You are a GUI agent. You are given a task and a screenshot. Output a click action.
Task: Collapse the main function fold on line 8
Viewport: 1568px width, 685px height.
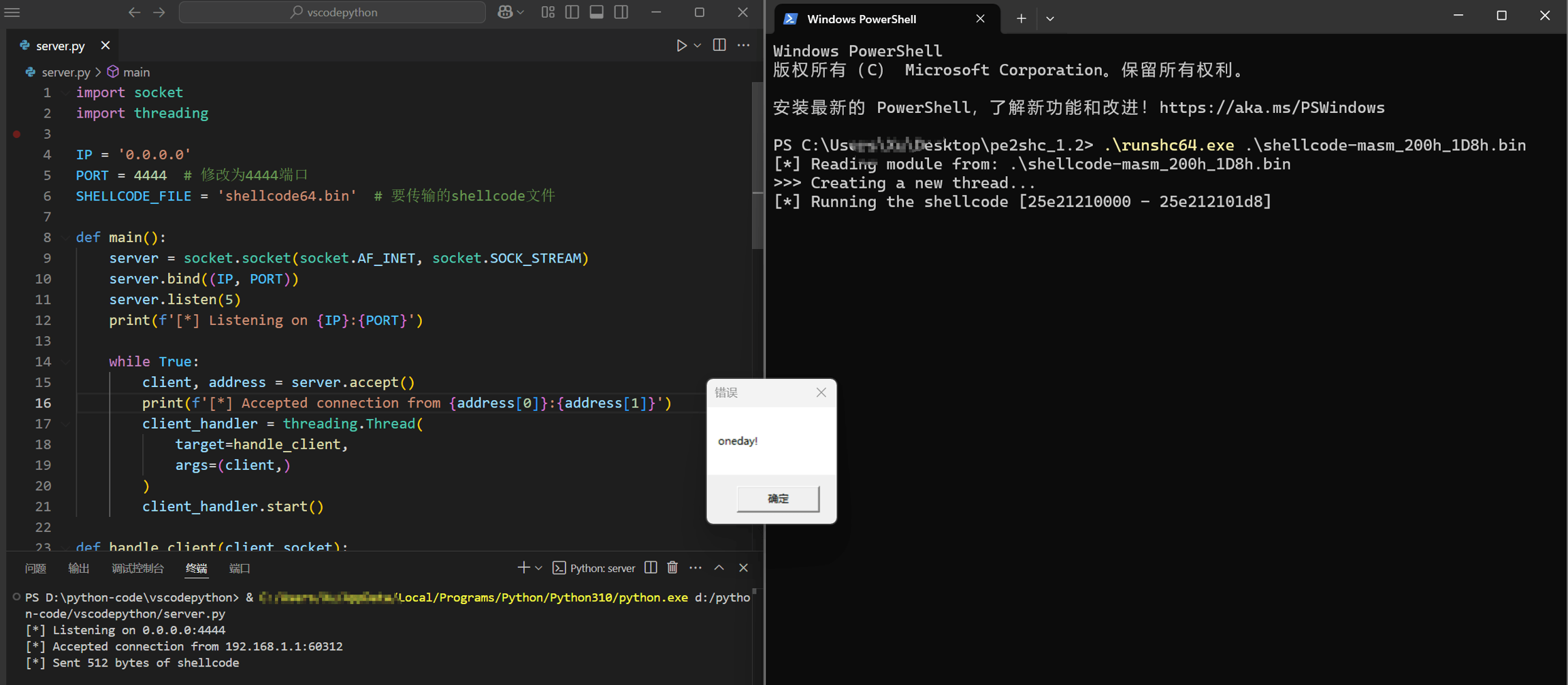pyautogui.click(x=65, y=237)
